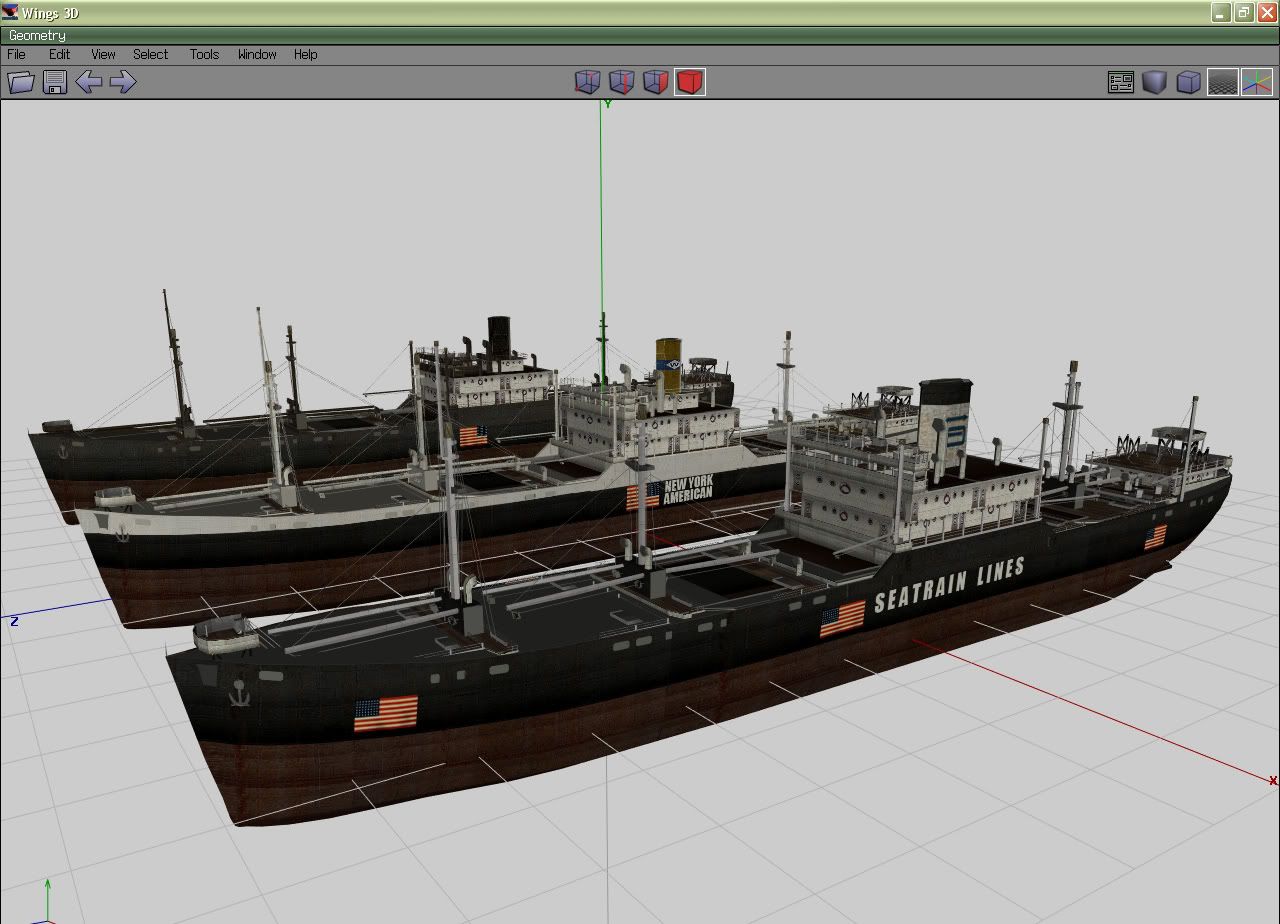Screen dimensions: 1280x924
Task: Open the Edit menu
Action: coord(60,54)
